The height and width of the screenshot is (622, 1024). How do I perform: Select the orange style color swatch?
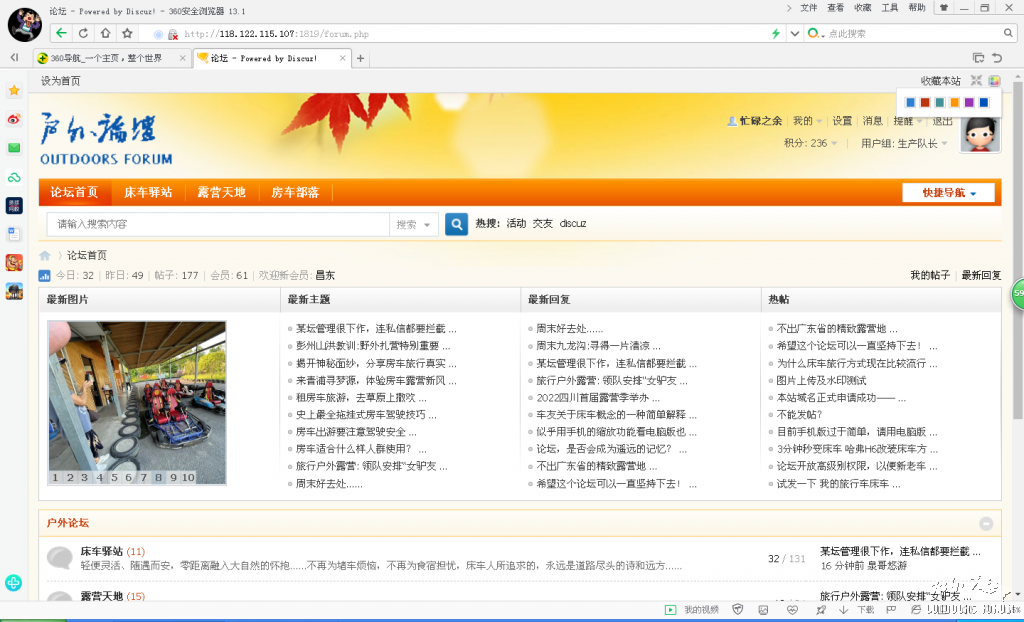(954, 103)
